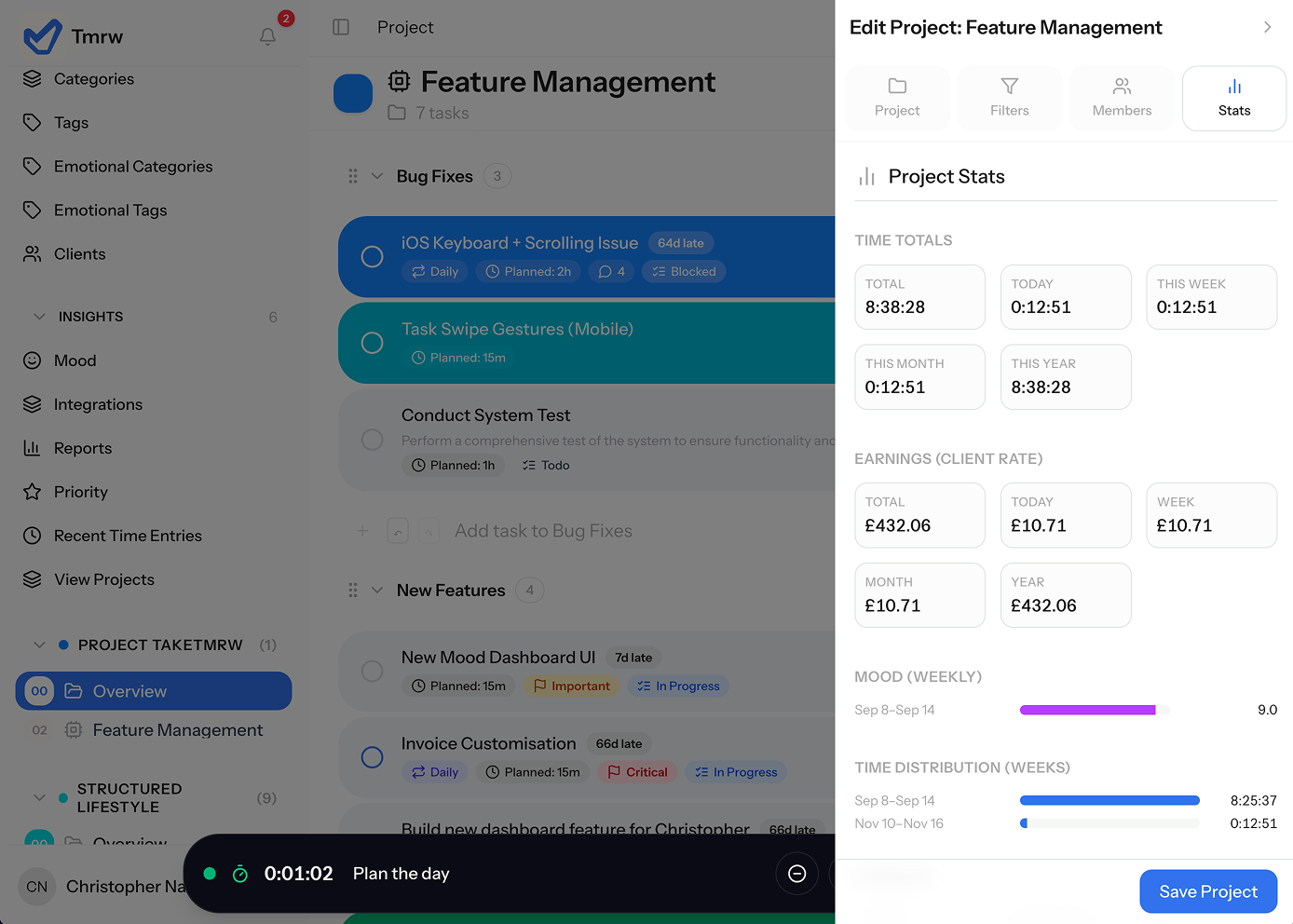Collapse the panel using sidebar toggle icon
Image resolution: width=1293 pixels, height=924 pixels.
[x=341, y=27]
